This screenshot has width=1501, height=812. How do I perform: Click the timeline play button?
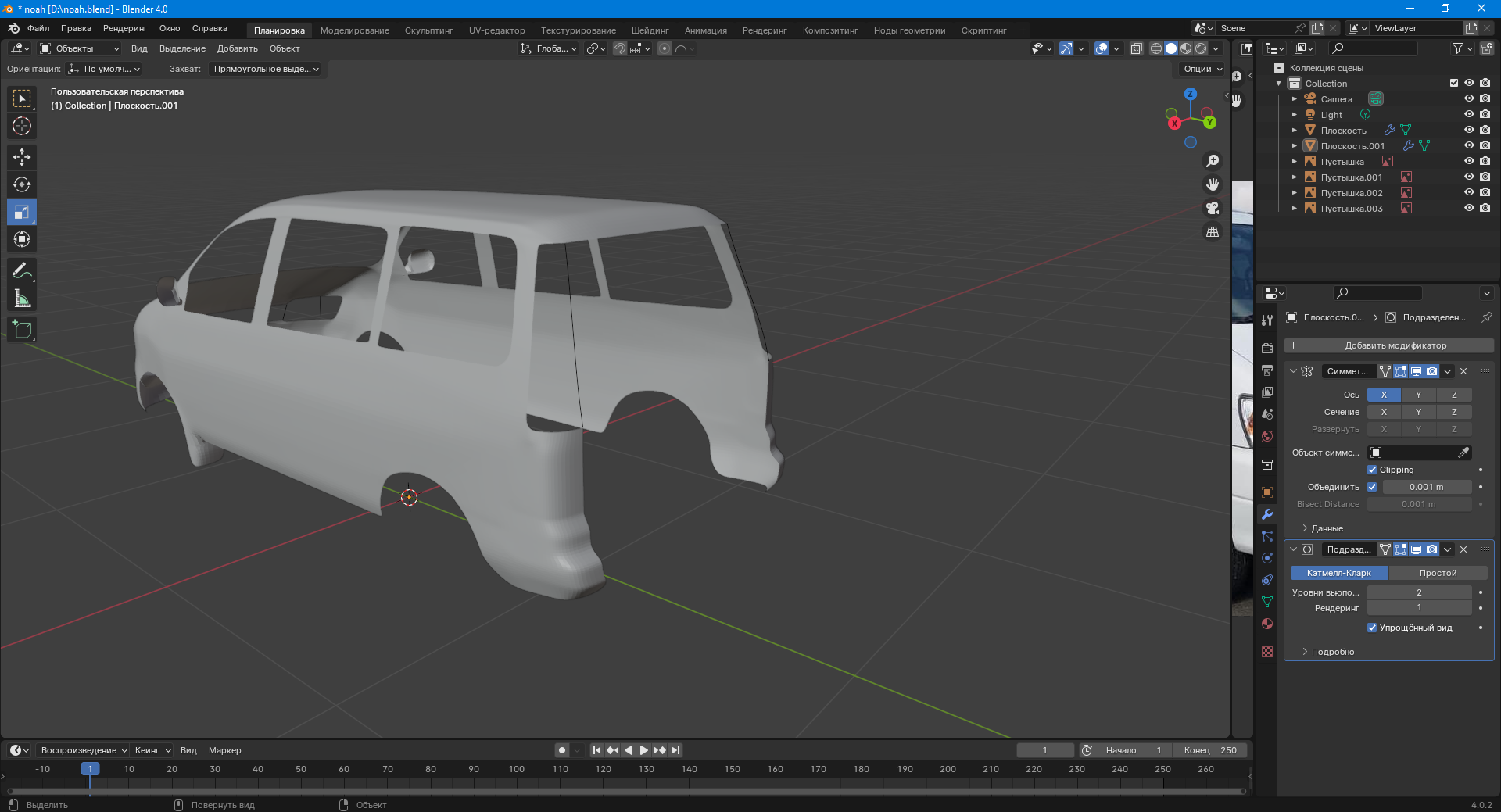click(x=644, y=750)
